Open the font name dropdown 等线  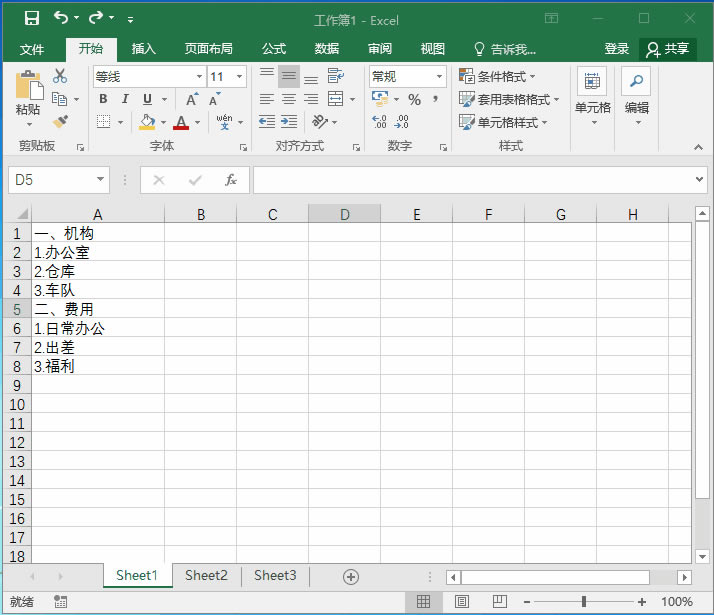[x=196, y=77]
